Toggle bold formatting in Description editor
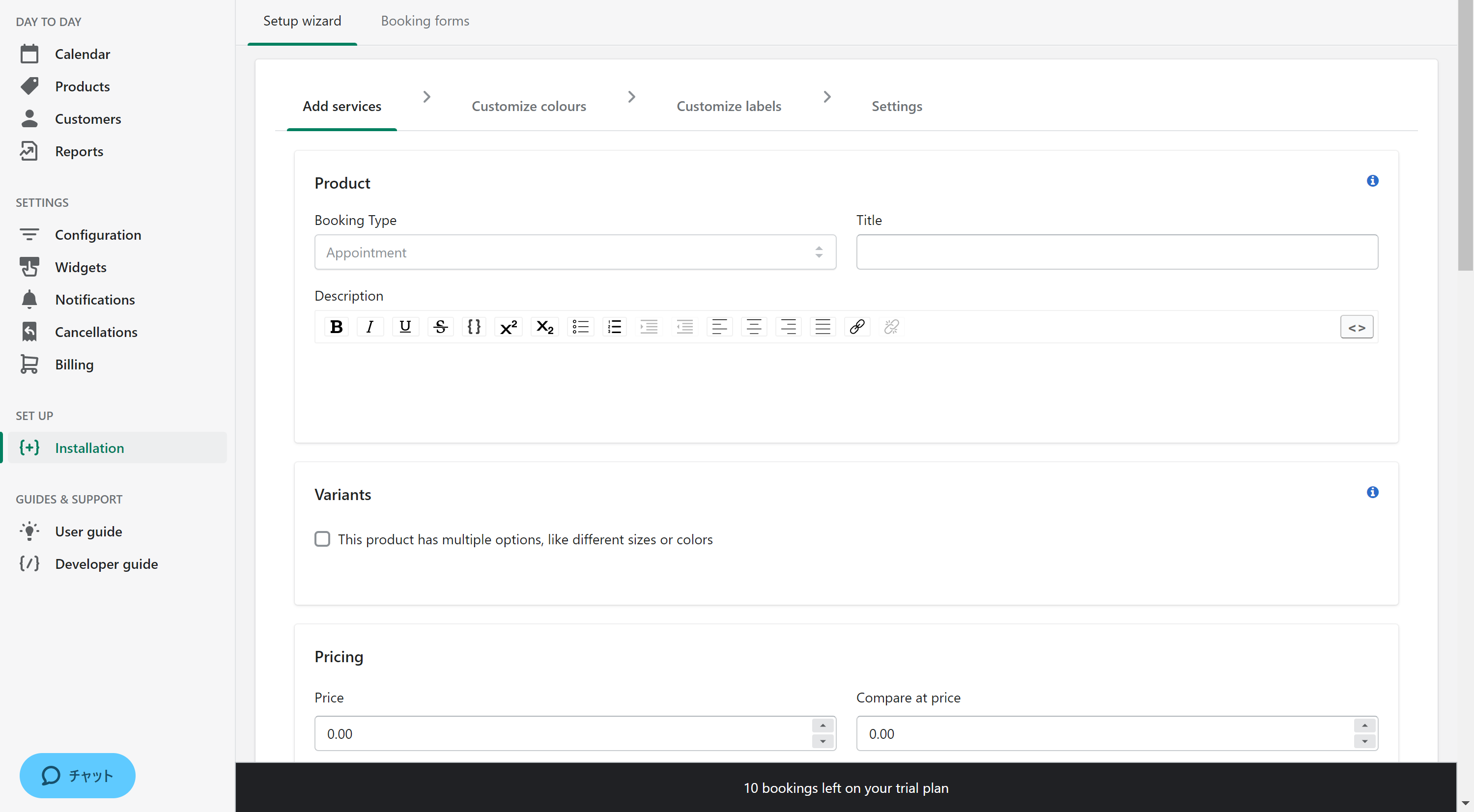 point(337,327)
